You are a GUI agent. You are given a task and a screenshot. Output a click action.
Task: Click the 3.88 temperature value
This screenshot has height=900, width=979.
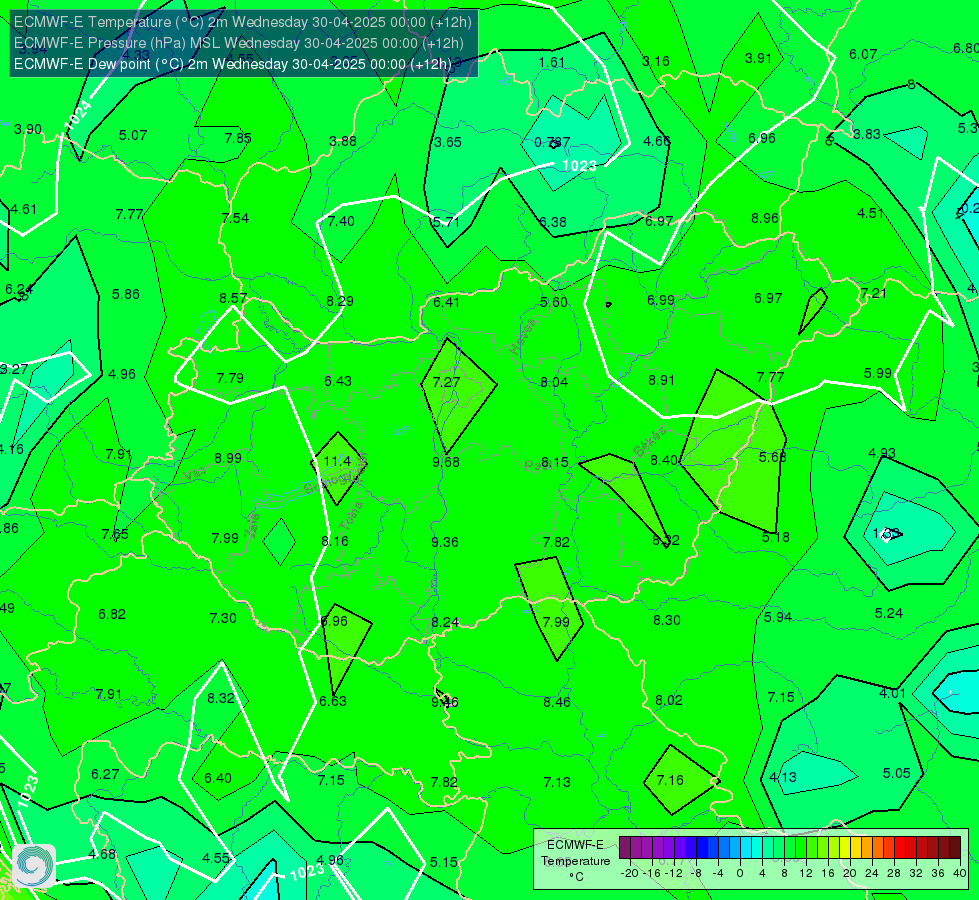343,141
